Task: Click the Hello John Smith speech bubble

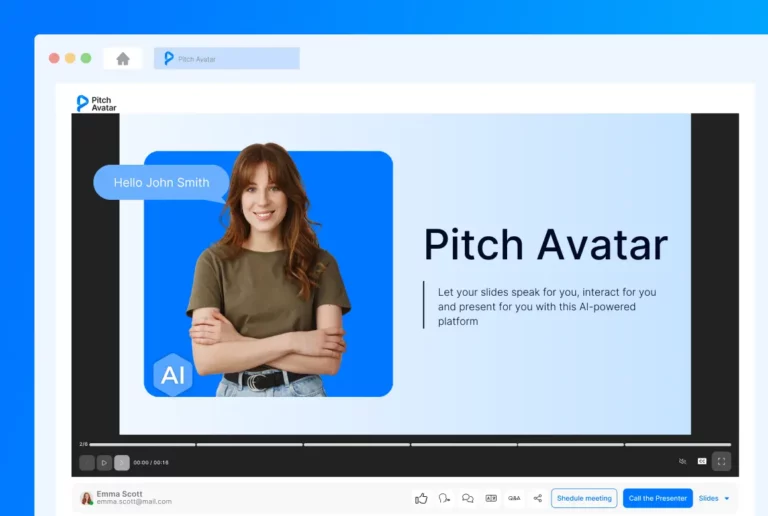Action: tap(161, 183)
